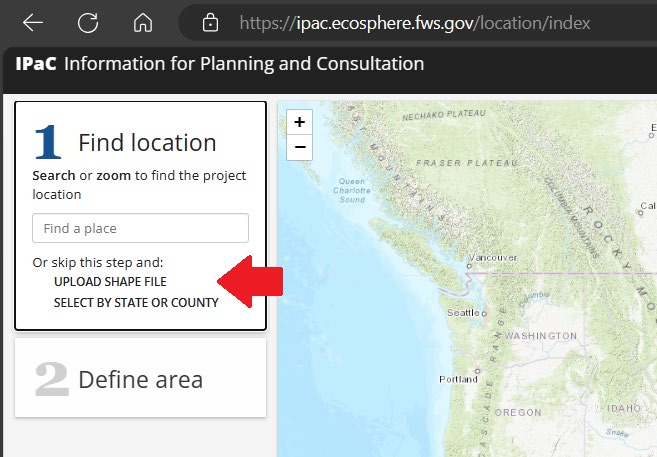The width and height of the screenshot is (657, 457).
Task: Zoom in on the map
Action: 299,122
